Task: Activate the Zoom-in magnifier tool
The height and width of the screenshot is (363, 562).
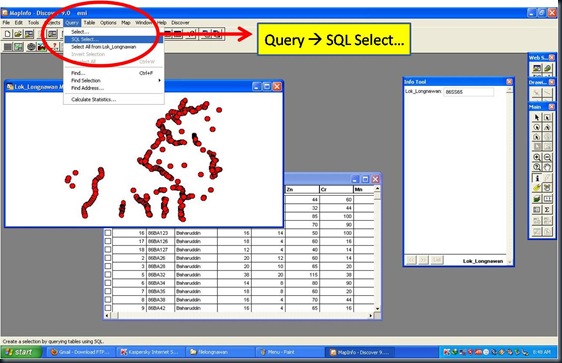Action: [537, 157]
